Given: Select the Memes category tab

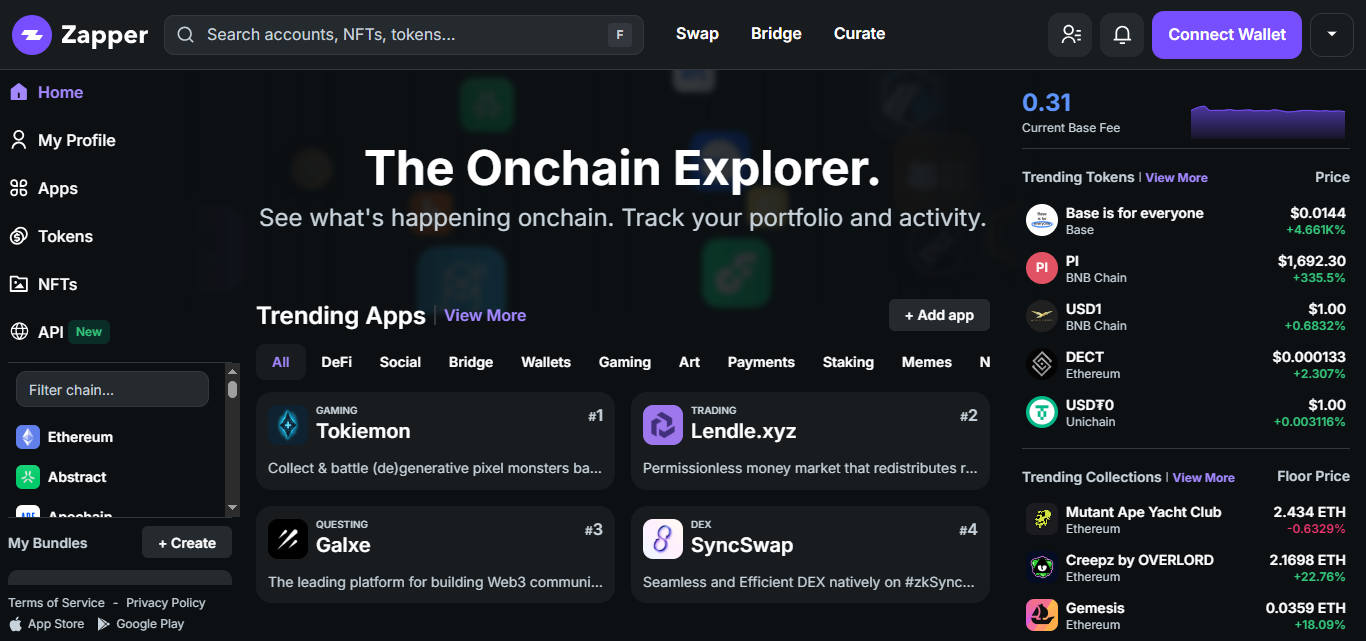Looking at the screenshot, I should [927, 362].
